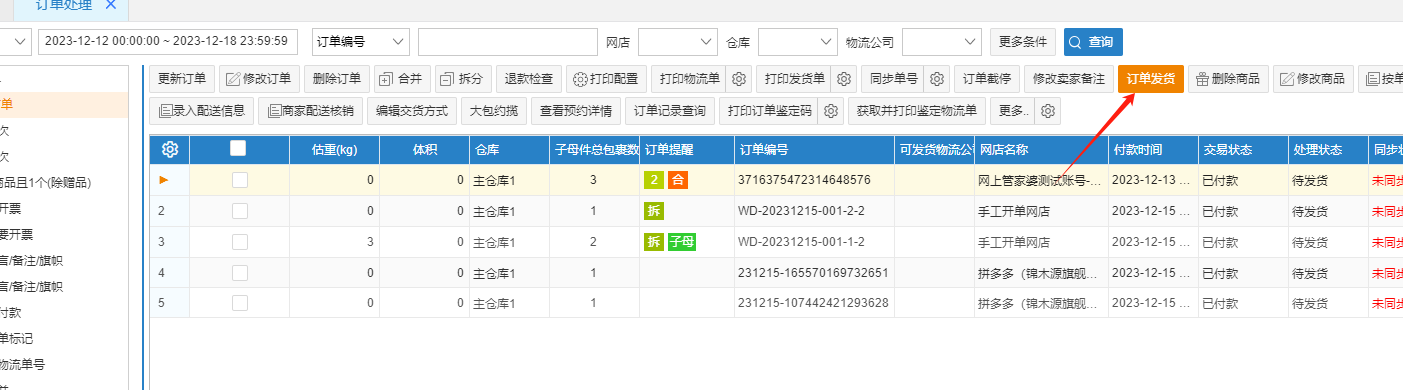Click the 订单截停 button

click(986, 79)
